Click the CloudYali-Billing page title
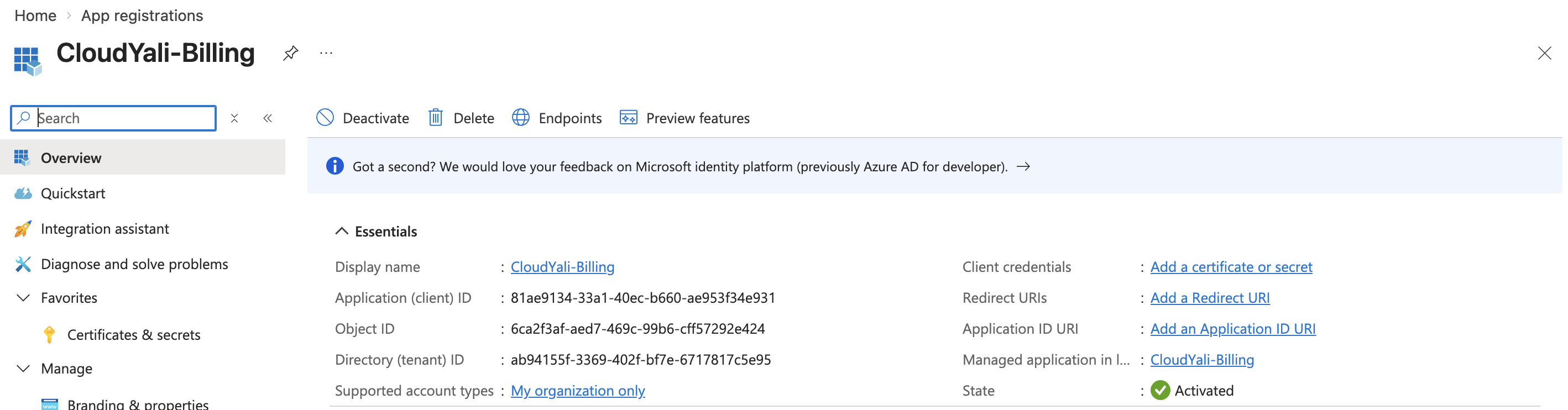1568x410 pixels. 156,54
